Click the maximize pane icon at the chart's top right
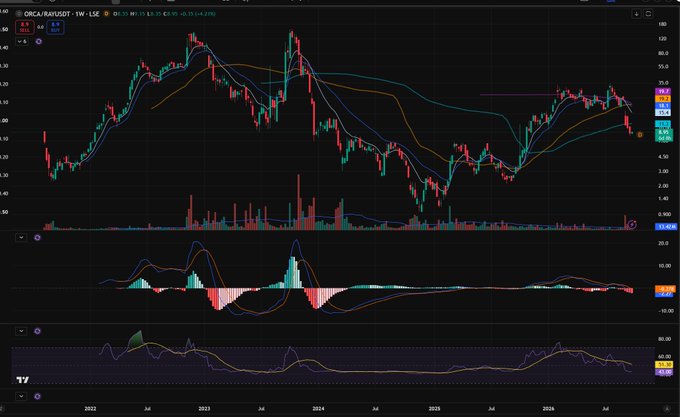Screen dimensions: 680x417 (x=648, y=14)
